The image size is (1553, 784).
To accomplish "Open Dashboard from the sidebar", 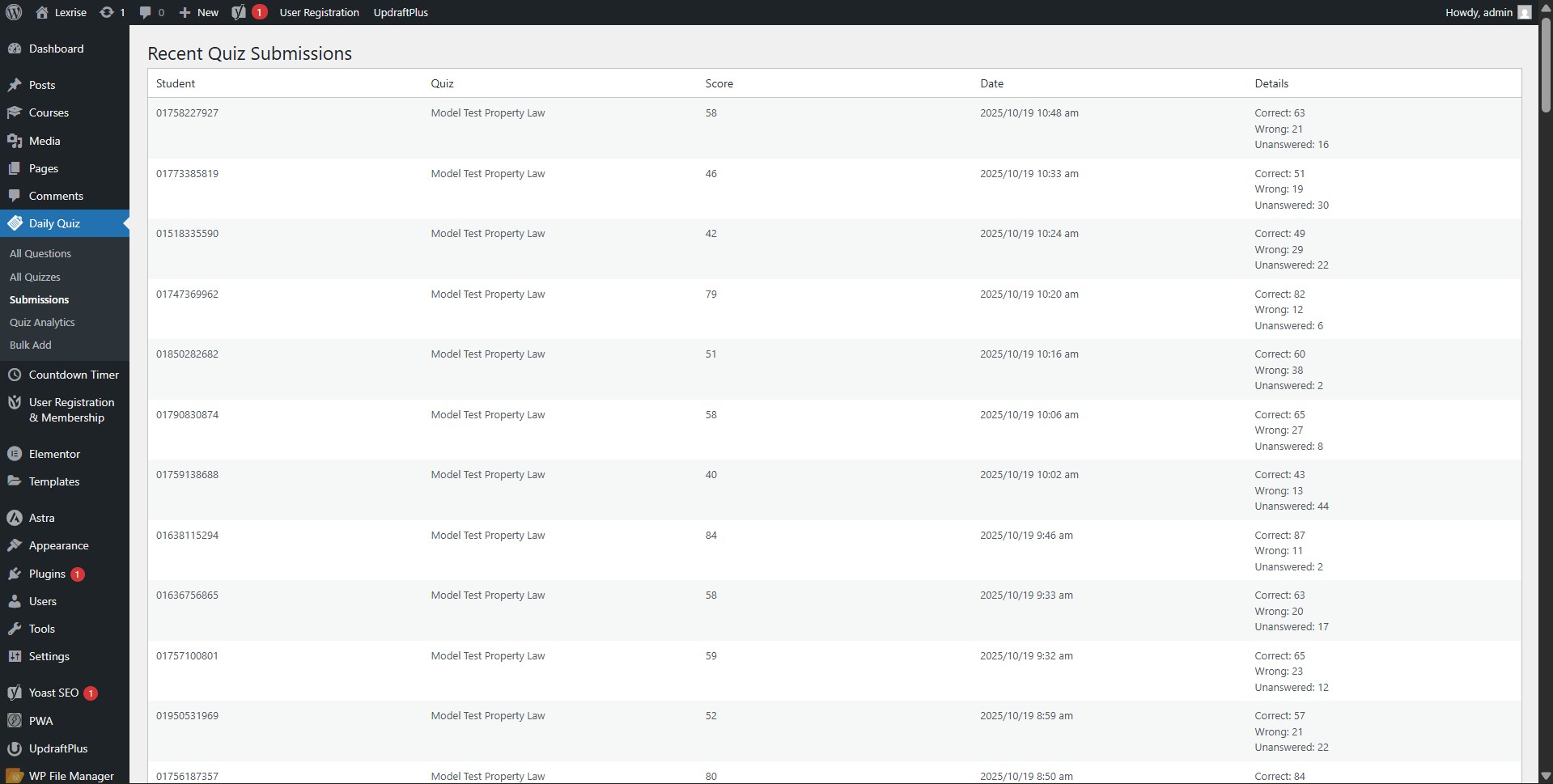I will tap(56, 49).
